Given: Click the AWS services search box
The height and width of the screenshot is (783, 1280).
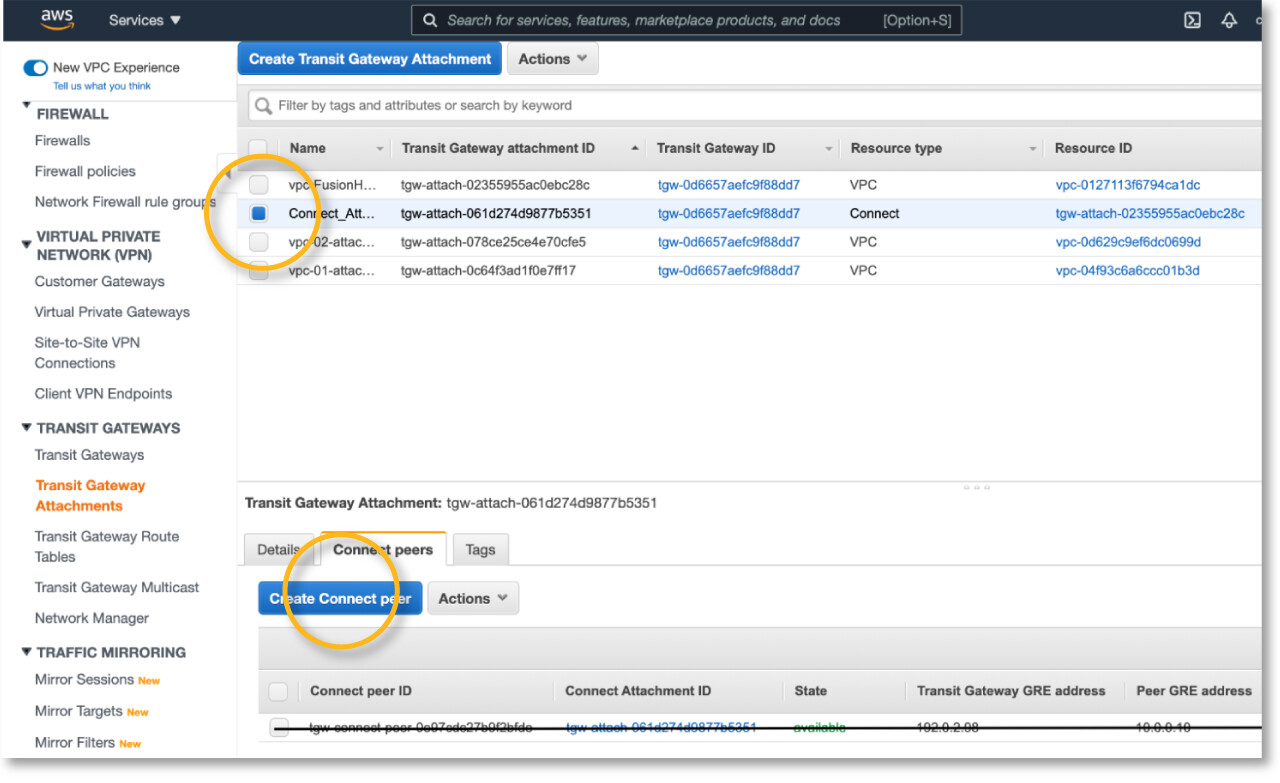Looking at the screenshot, I should pos(686,20).
